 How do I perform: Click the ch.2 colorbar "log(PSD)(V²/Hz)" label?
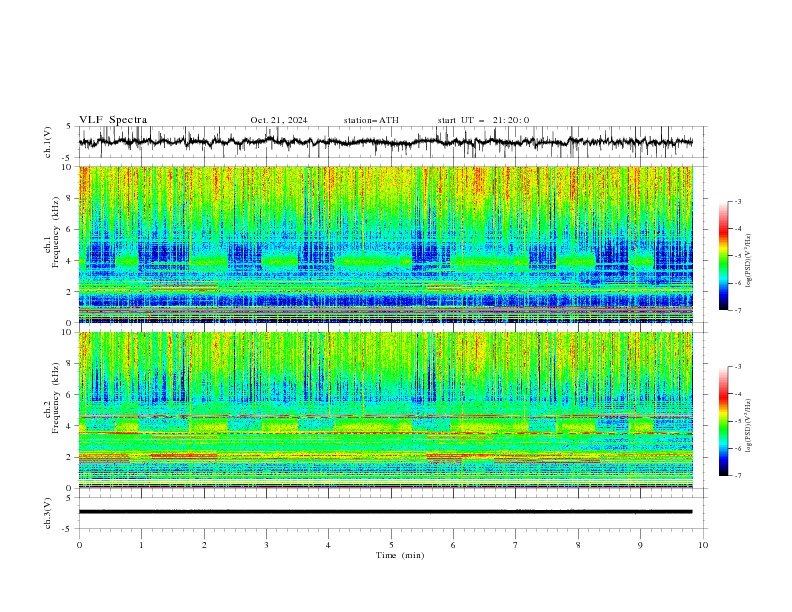pos(749,426)
